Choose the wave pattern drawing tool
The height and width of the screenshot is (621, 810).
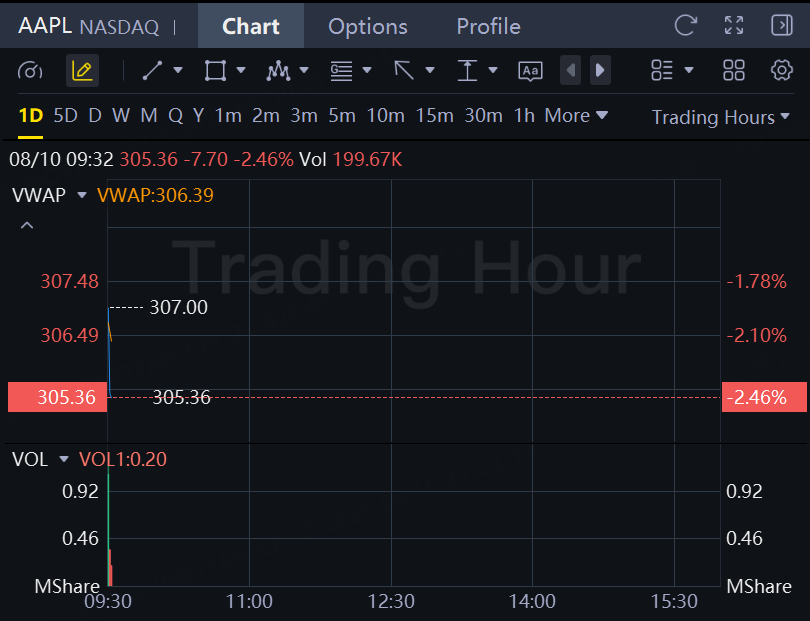point(278,71)
